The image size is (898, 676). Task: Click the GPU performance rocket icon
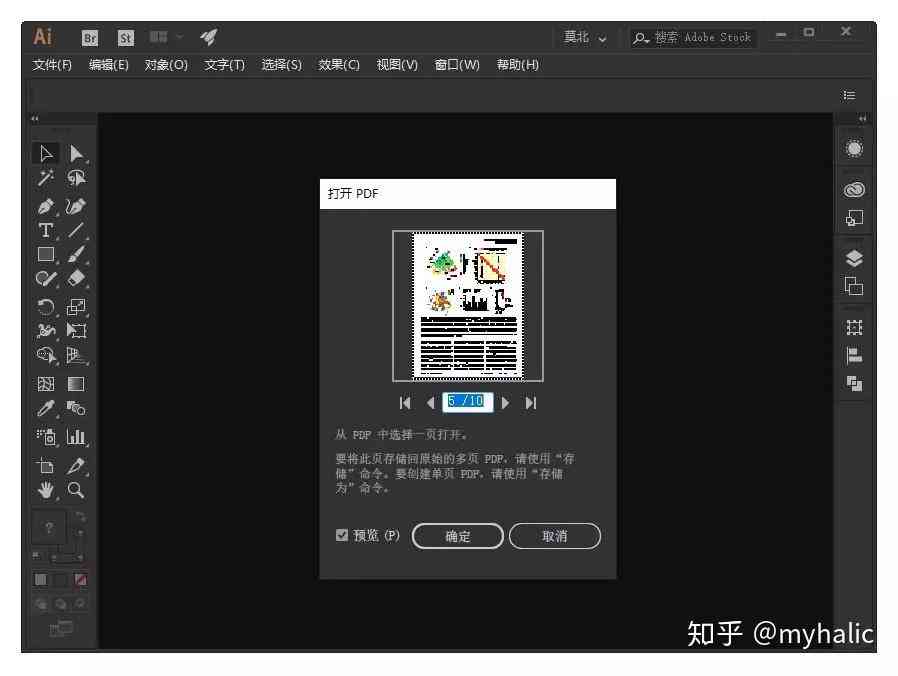[x=209, y=37]
